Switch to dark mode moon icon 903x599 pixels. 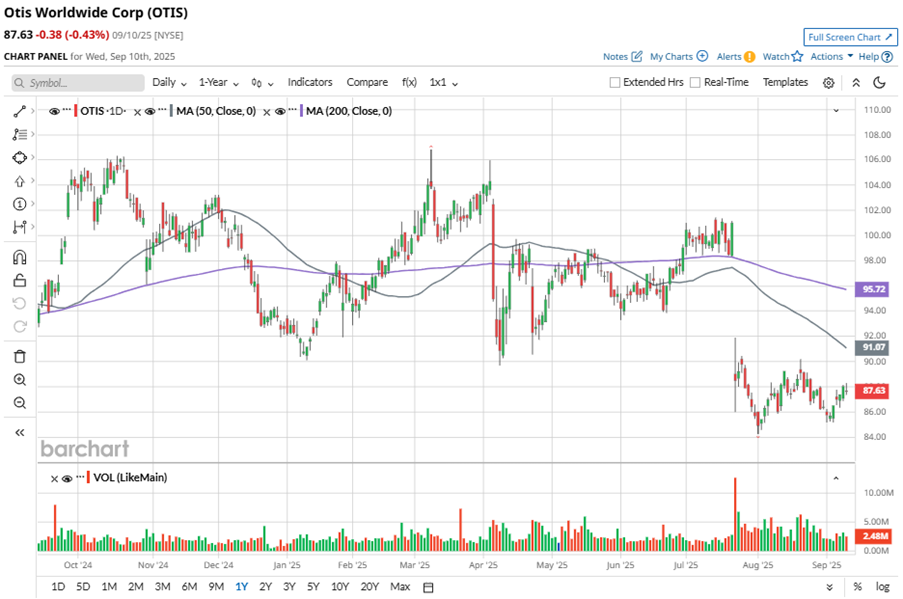point(879,82)
